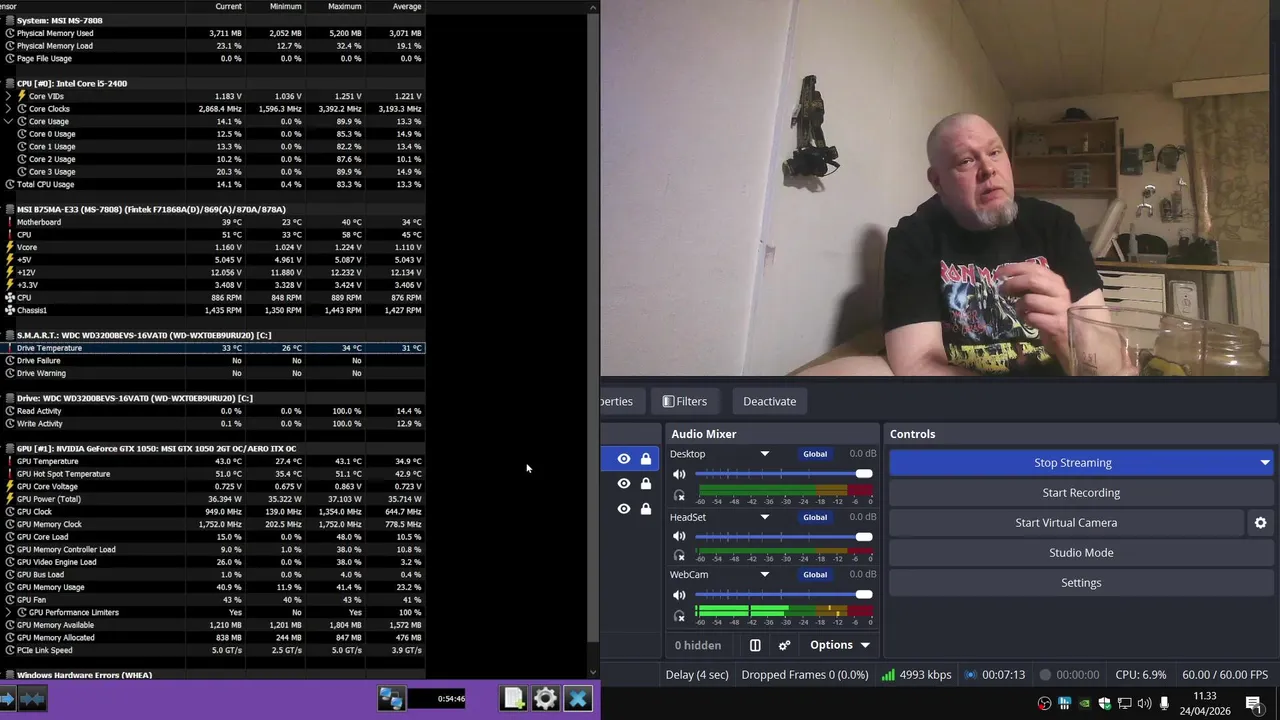Open the Stop Streaming dropdown arrow

pyautogui.click(x=1265, y=463)
